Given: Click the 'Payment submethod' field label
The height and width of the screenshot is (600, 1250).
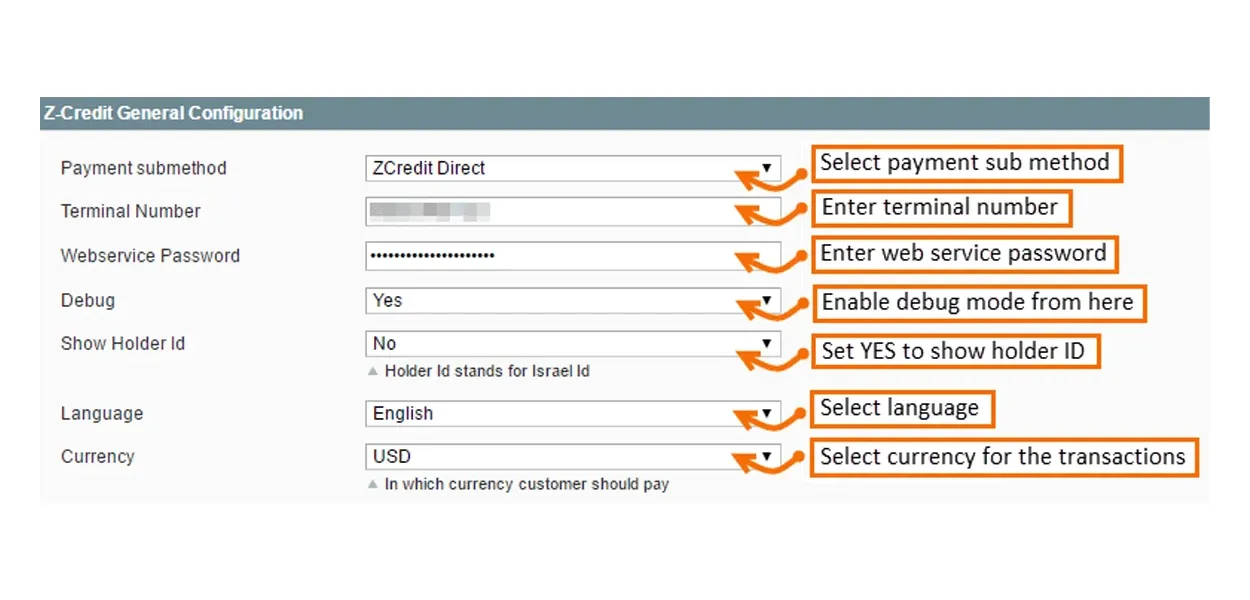Looking at the screenshot, I should [144, 168].
